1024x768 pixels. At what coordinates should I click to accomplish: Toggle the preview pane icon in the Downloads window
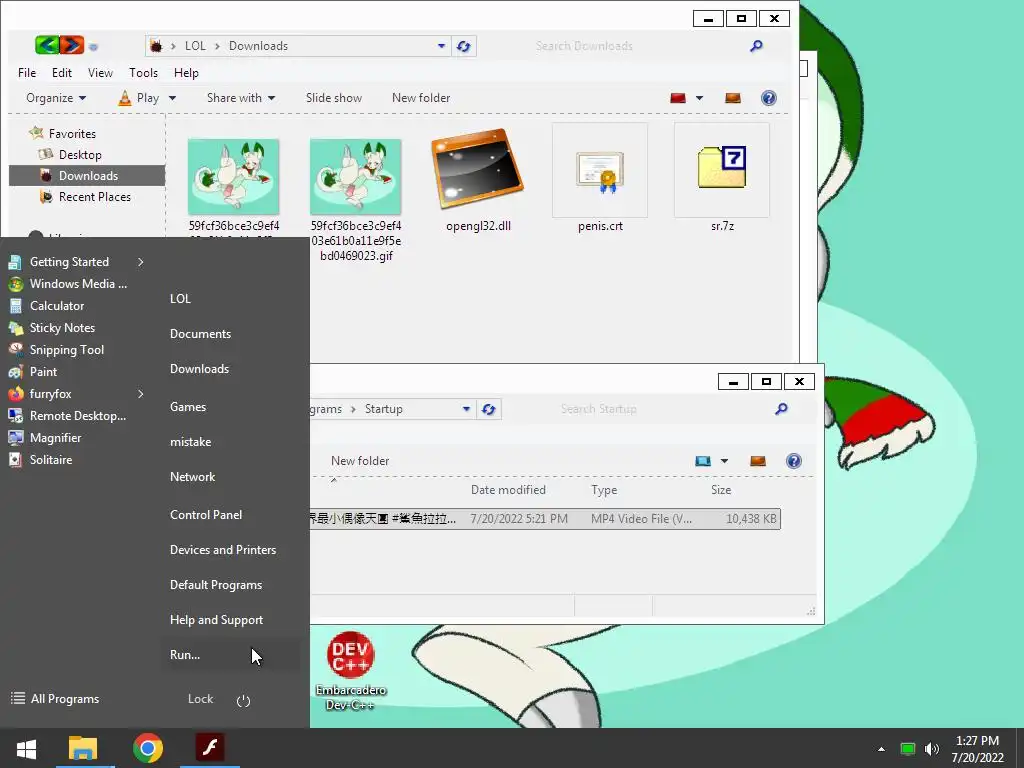(733, 98)
